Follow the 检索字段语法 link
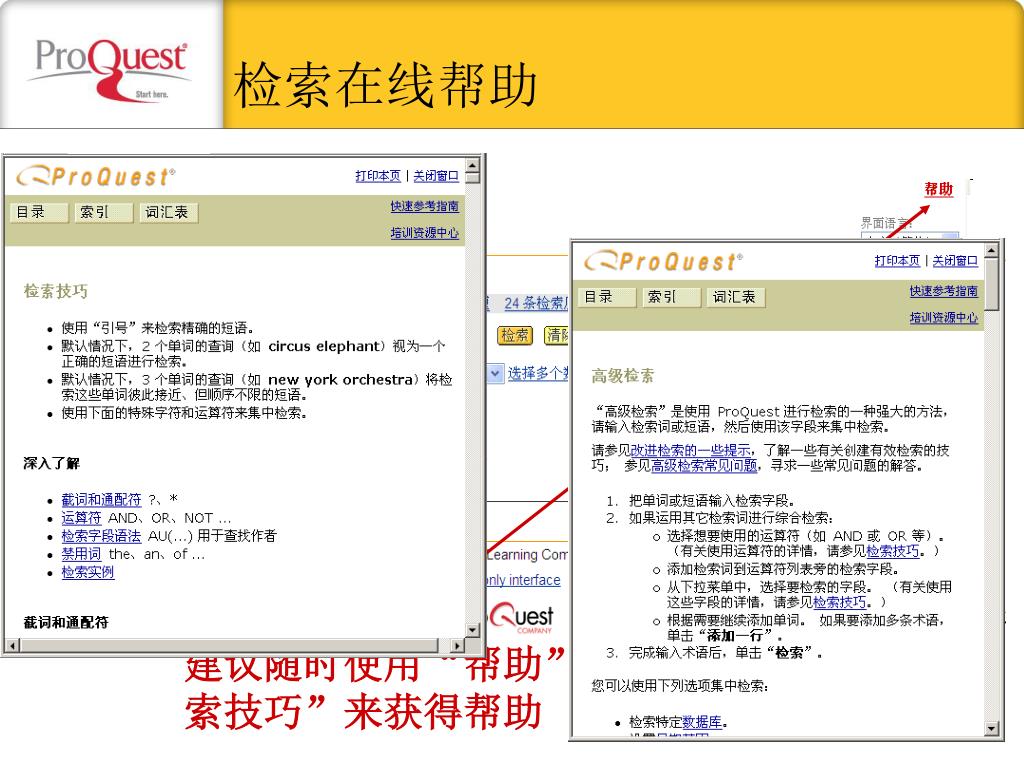The image size is (1024, 768). point(101,536)
